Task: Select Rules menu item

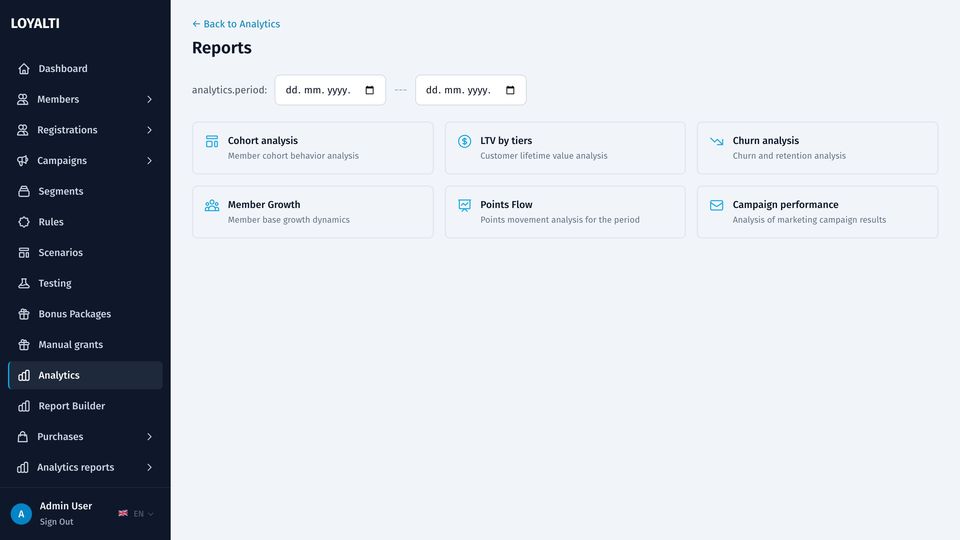Action: click(86, 222)
